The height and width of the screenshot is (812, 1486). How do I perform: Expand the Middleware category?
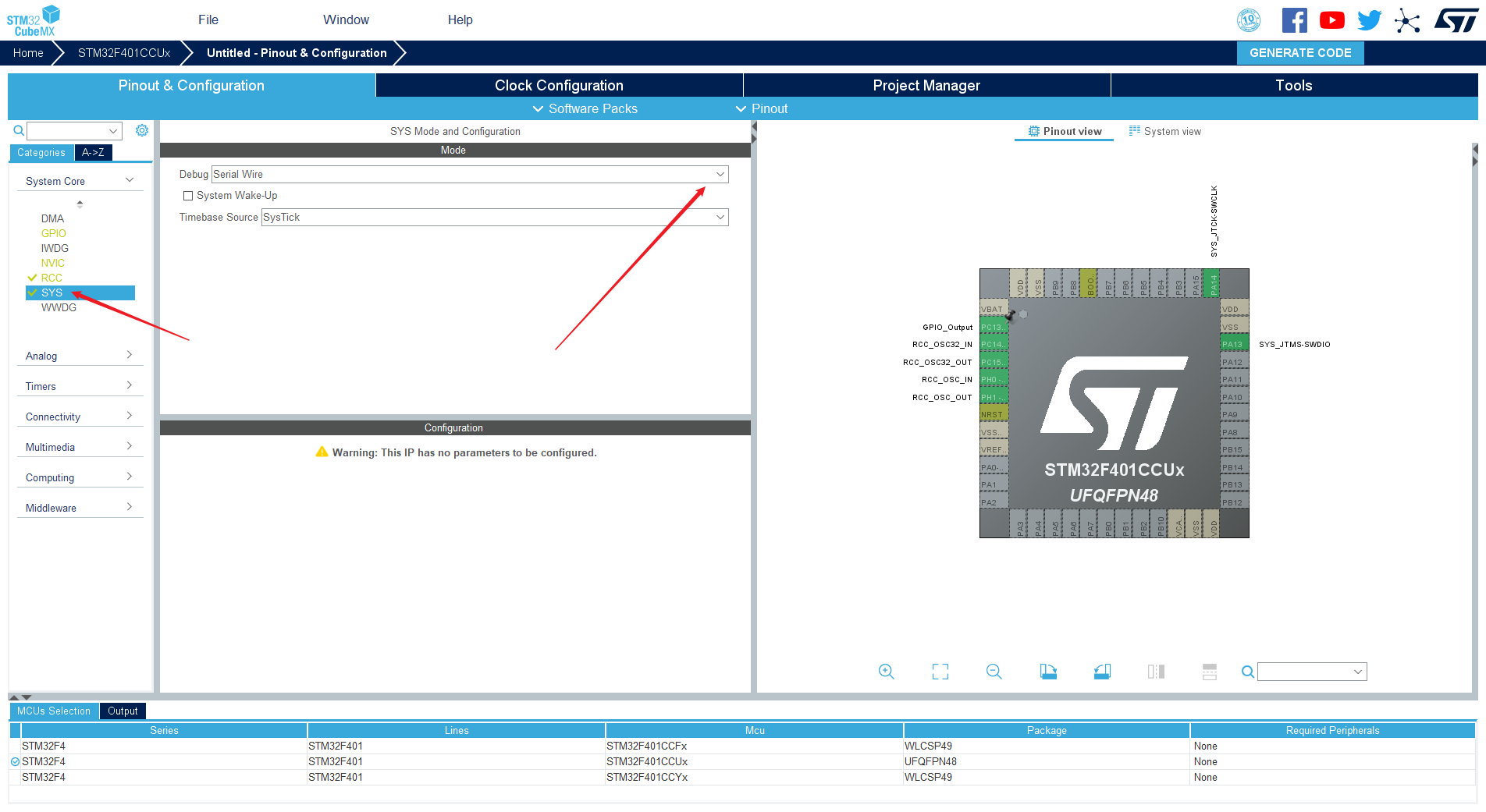pos(80,508)
